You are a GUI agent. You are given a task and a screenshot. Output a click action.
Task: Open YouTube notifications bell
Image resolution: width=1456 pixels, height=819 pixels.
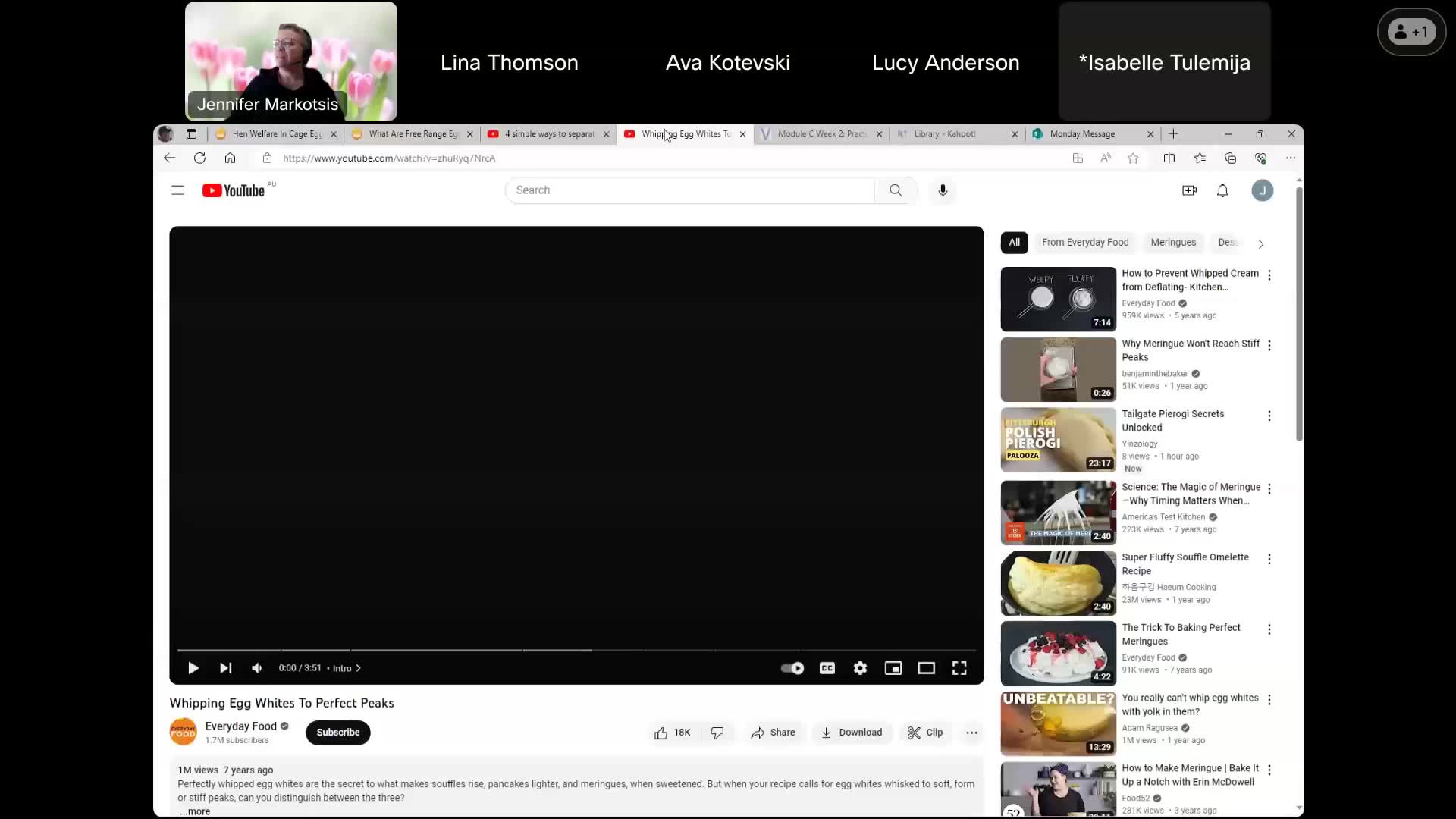(x=1222, y=190)
